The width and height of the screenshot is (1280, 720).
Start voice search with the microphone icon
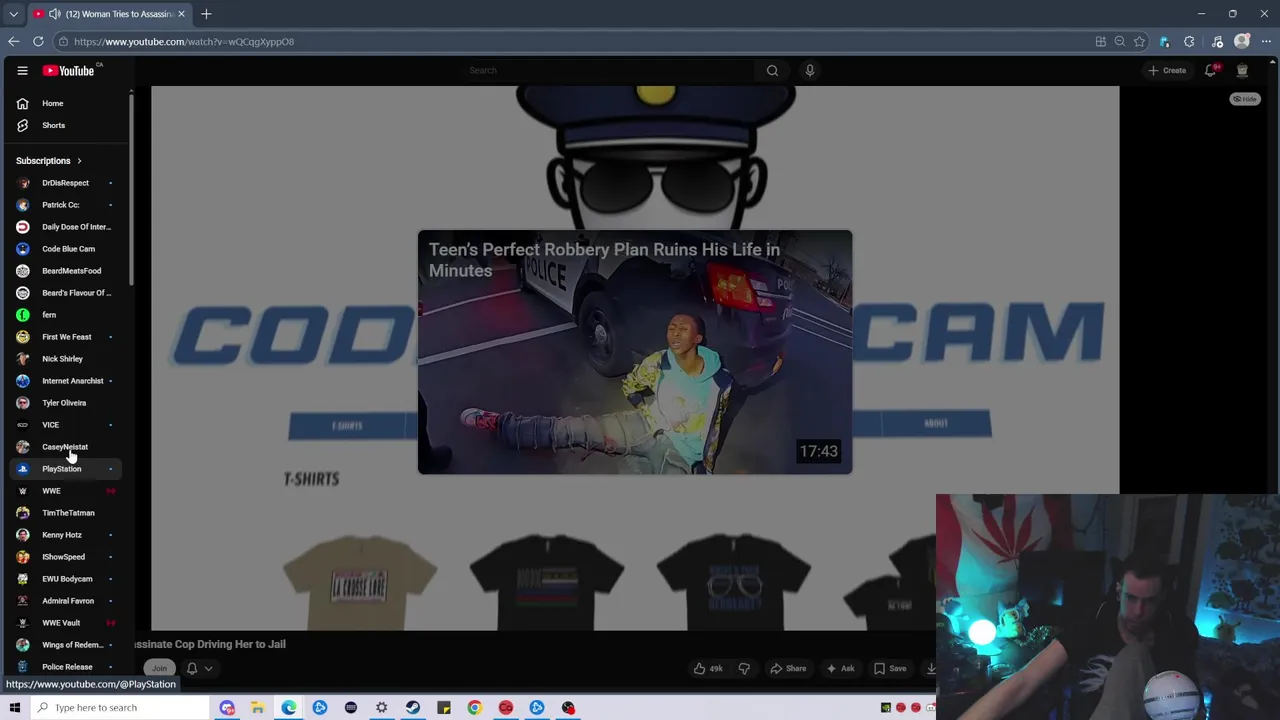coord(810,70)
